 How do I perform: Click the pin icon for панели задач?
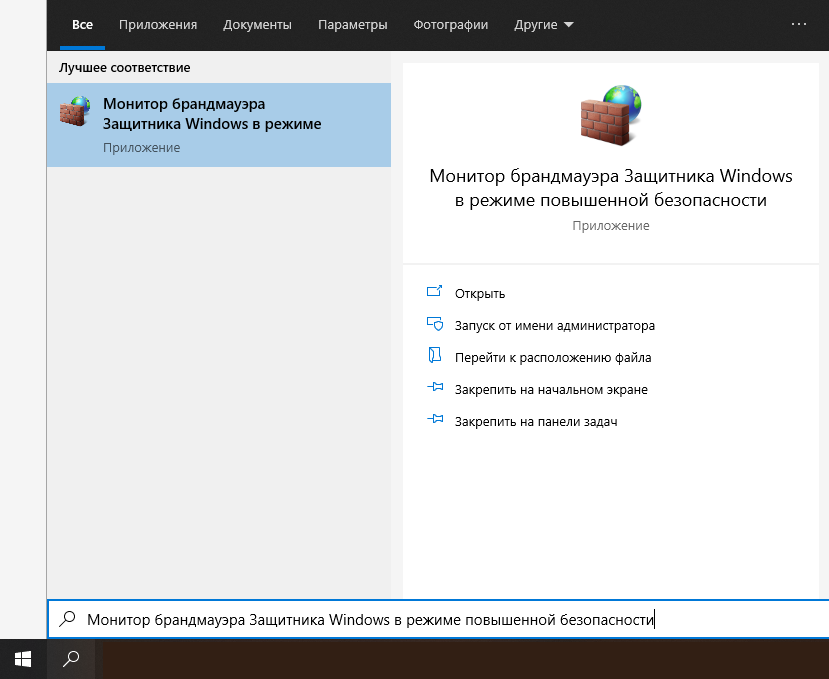[x=435, y=419]
